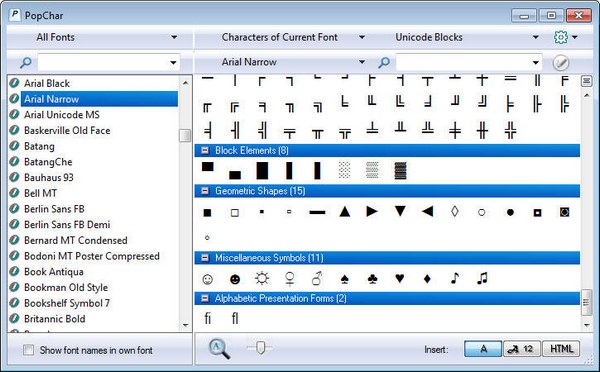Image resolution: width=600 pixels, height=372 pixels.
Task: Click the font search input field
Action: (103, 62)
